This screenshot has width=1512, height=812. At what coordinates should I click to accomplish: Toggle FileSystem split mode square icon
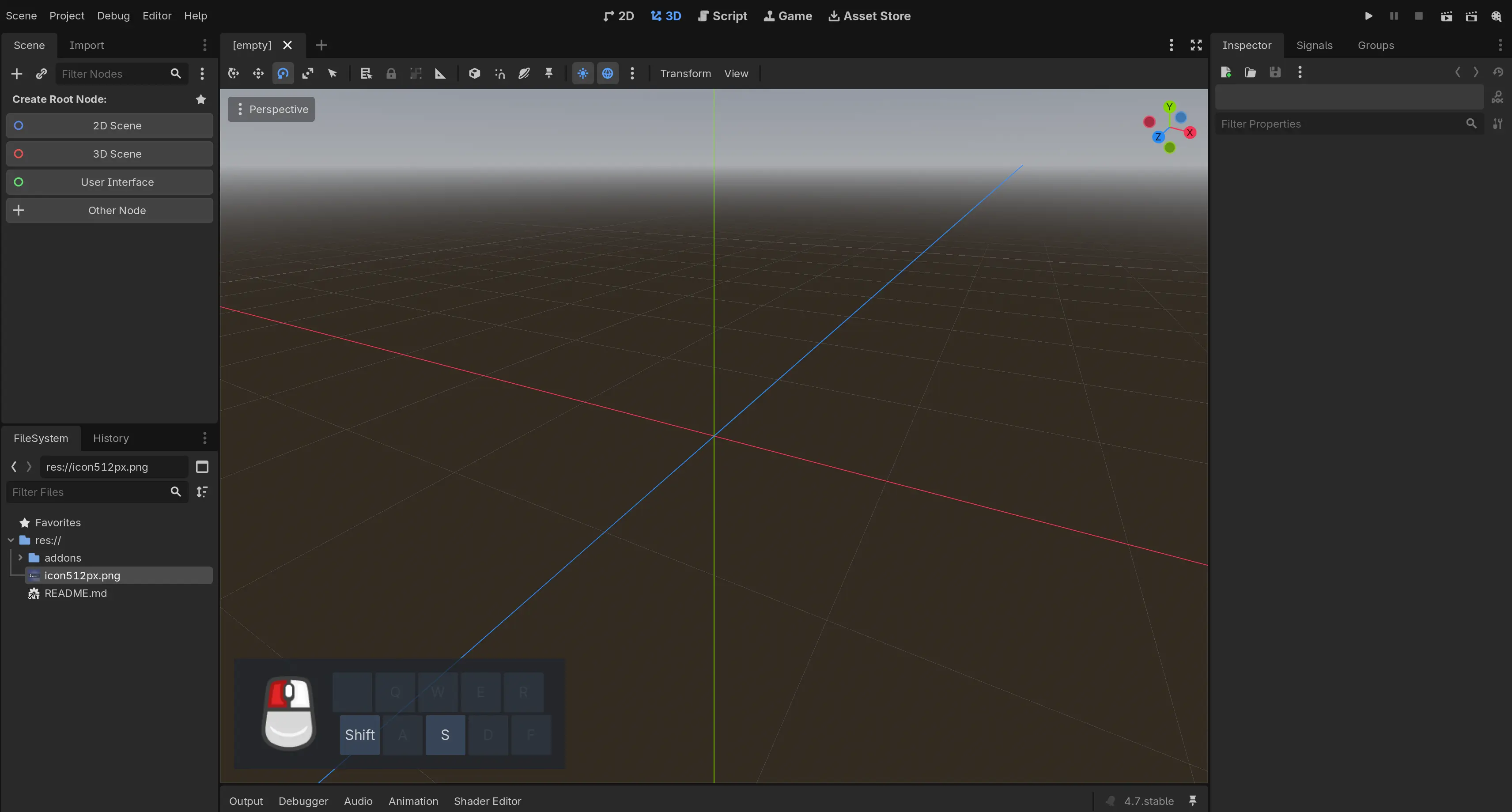coord(202,467)
